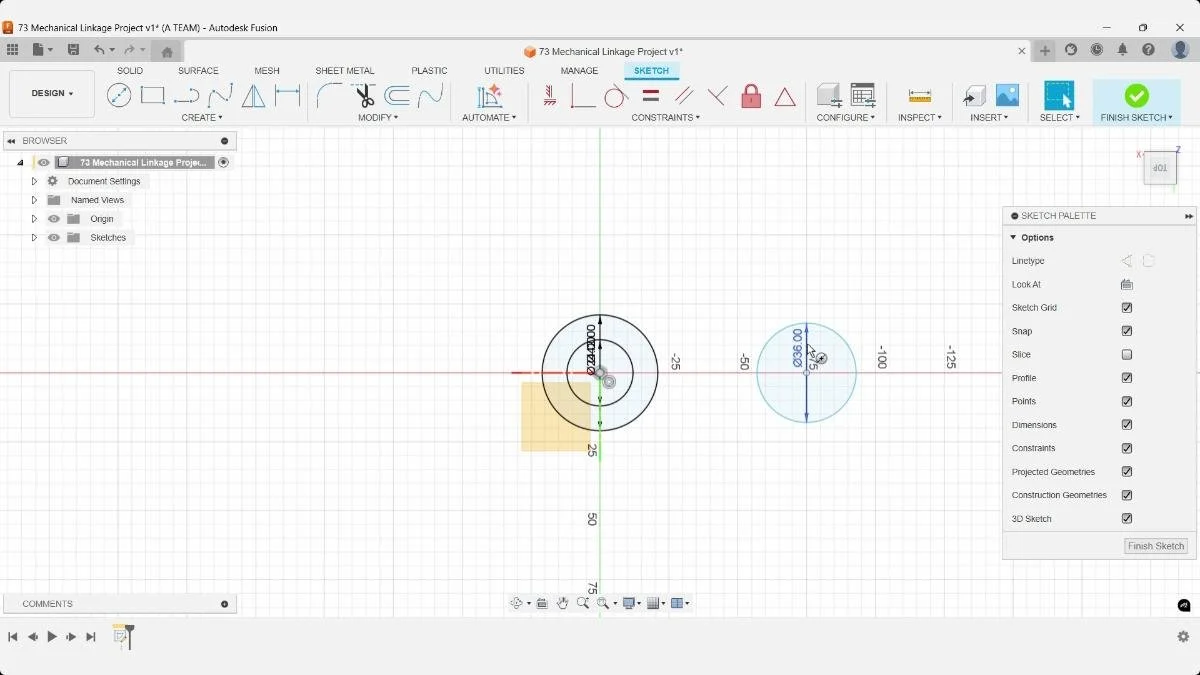The height and width of the screenshot is (675, 1200).
Task: Activate the Mirror tool
Action: tap(254, 95)
